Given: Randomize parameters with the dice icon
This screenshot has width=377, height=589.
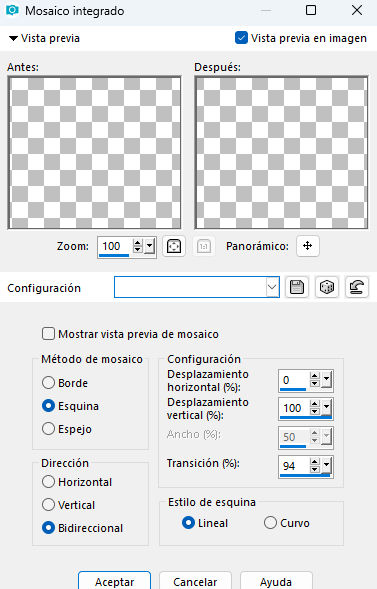Looking at the screenshot, I should 326,288.
